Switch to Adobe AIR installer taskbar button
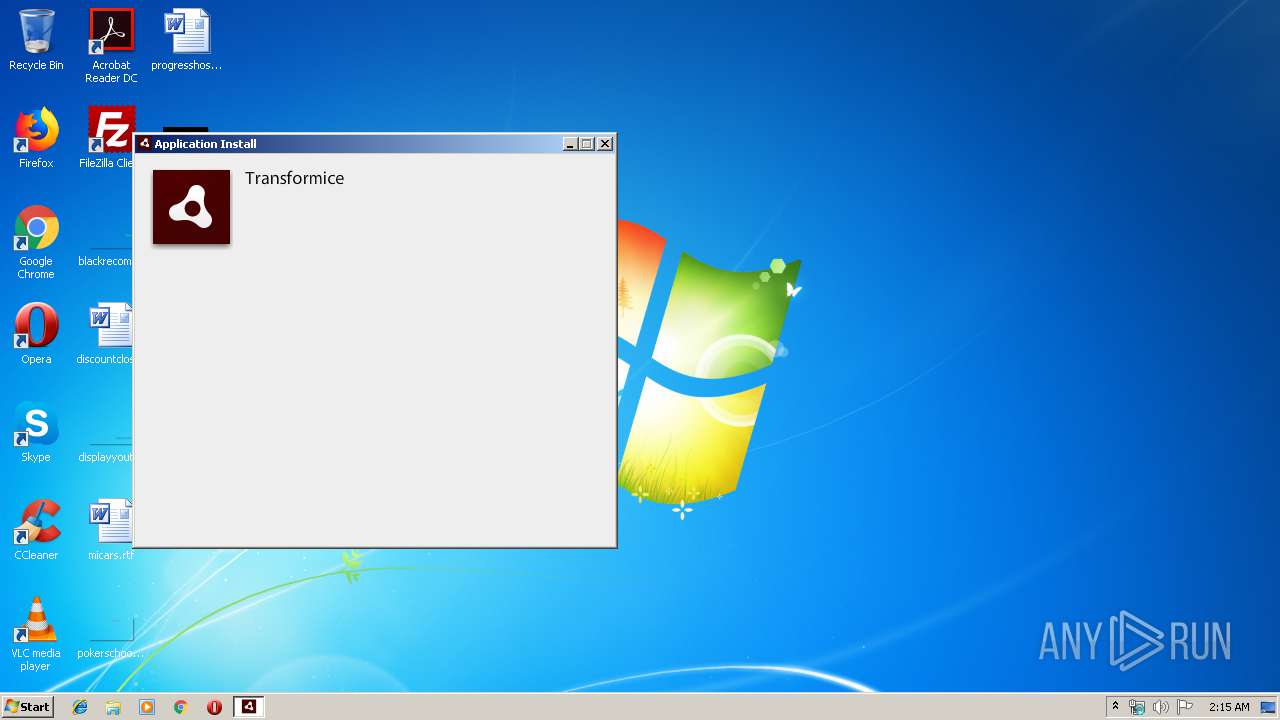1280x720 pixels. (249, 707)
